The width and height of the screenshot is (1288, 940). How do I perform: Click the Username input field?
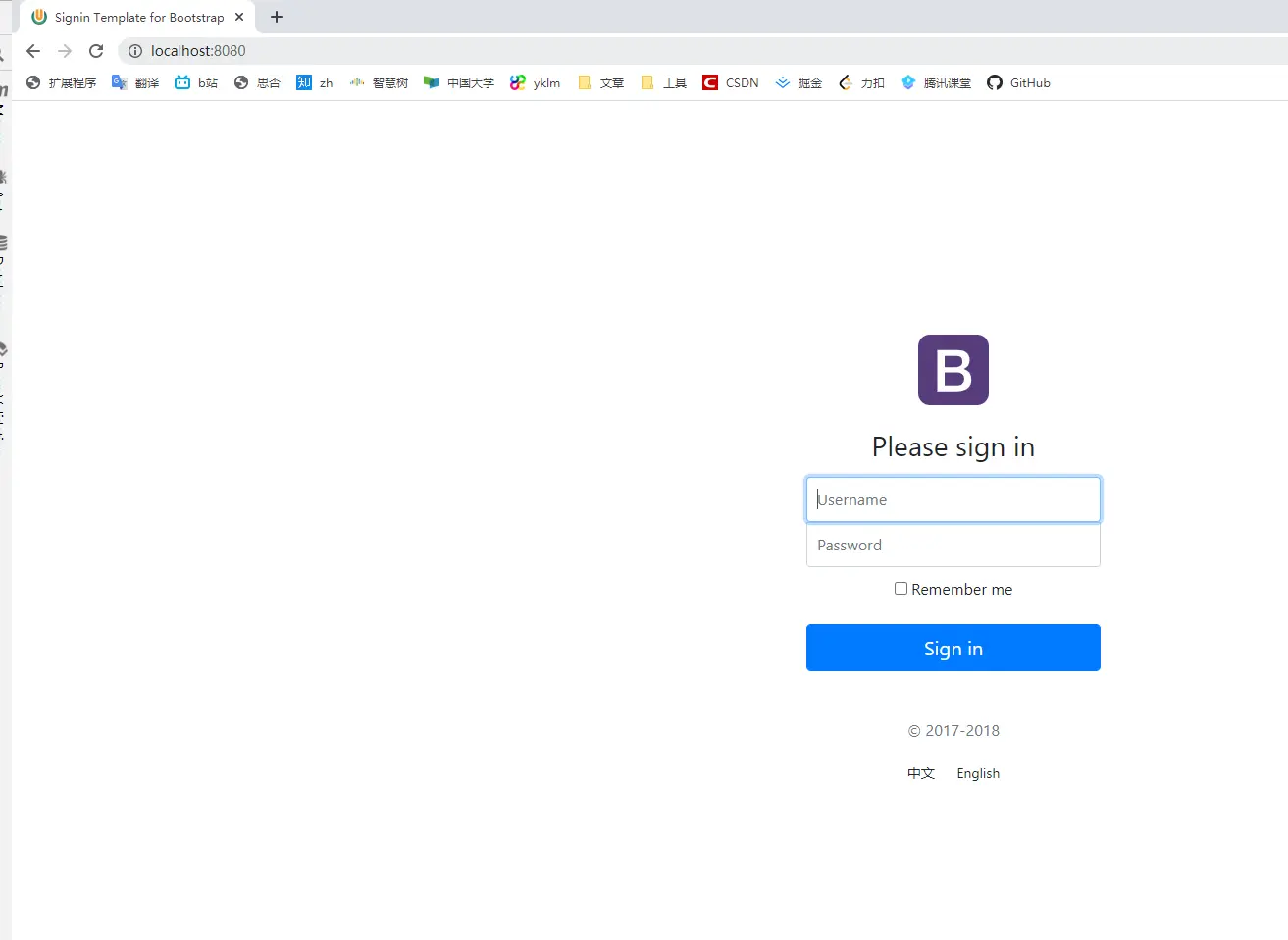click(x=953, y=499)
